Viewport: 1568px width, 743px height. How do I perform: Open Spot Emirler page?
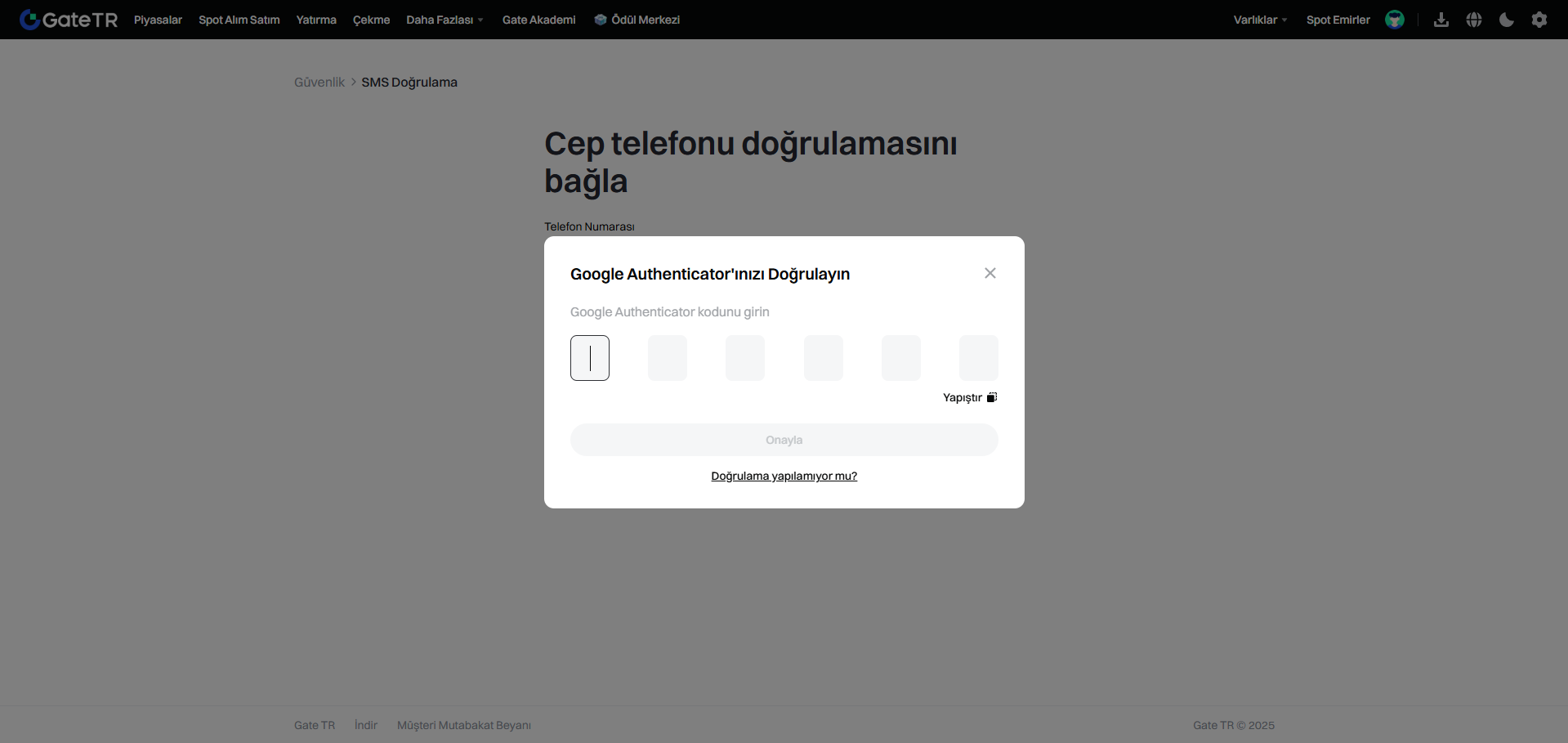1338,20
